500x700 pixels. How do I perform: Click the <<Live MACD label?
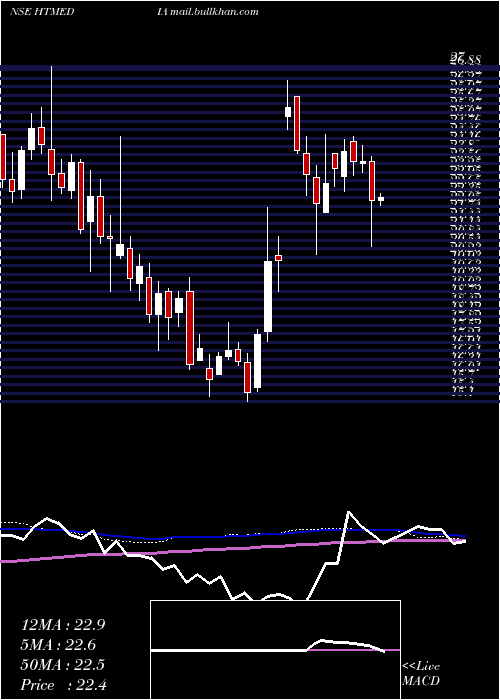[x=421, y=674]
